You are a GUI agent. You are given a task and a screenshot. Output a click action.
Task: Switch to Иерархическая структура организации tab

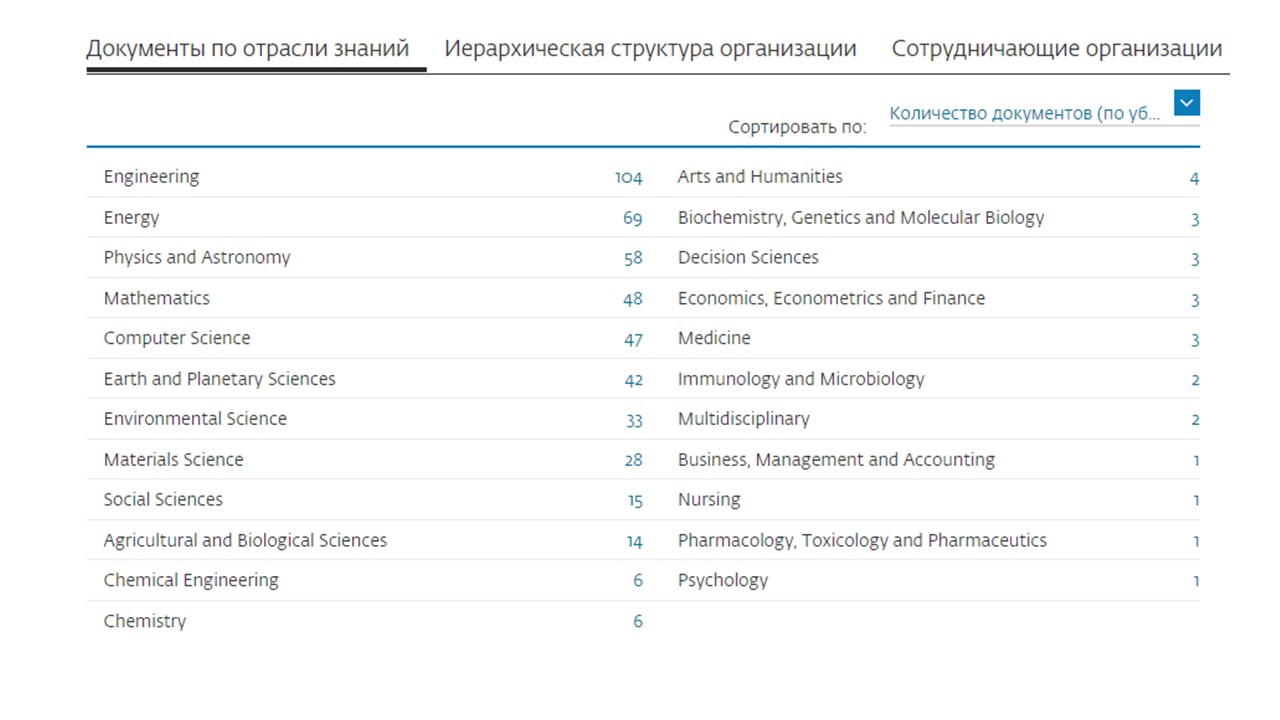(x=650, y=48)
